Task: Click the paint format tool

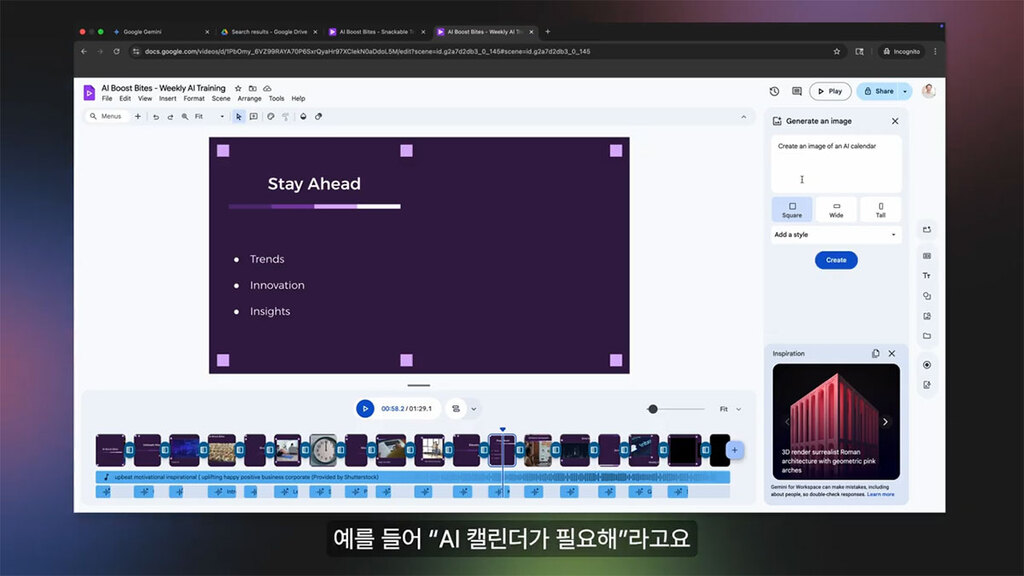Action: pos(285,117)
